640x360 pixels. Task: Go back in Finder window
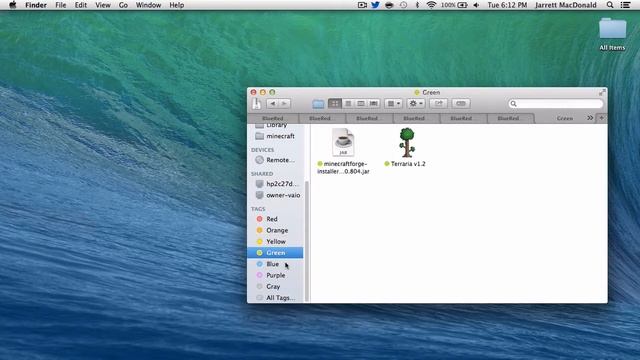tap(273, 104)
